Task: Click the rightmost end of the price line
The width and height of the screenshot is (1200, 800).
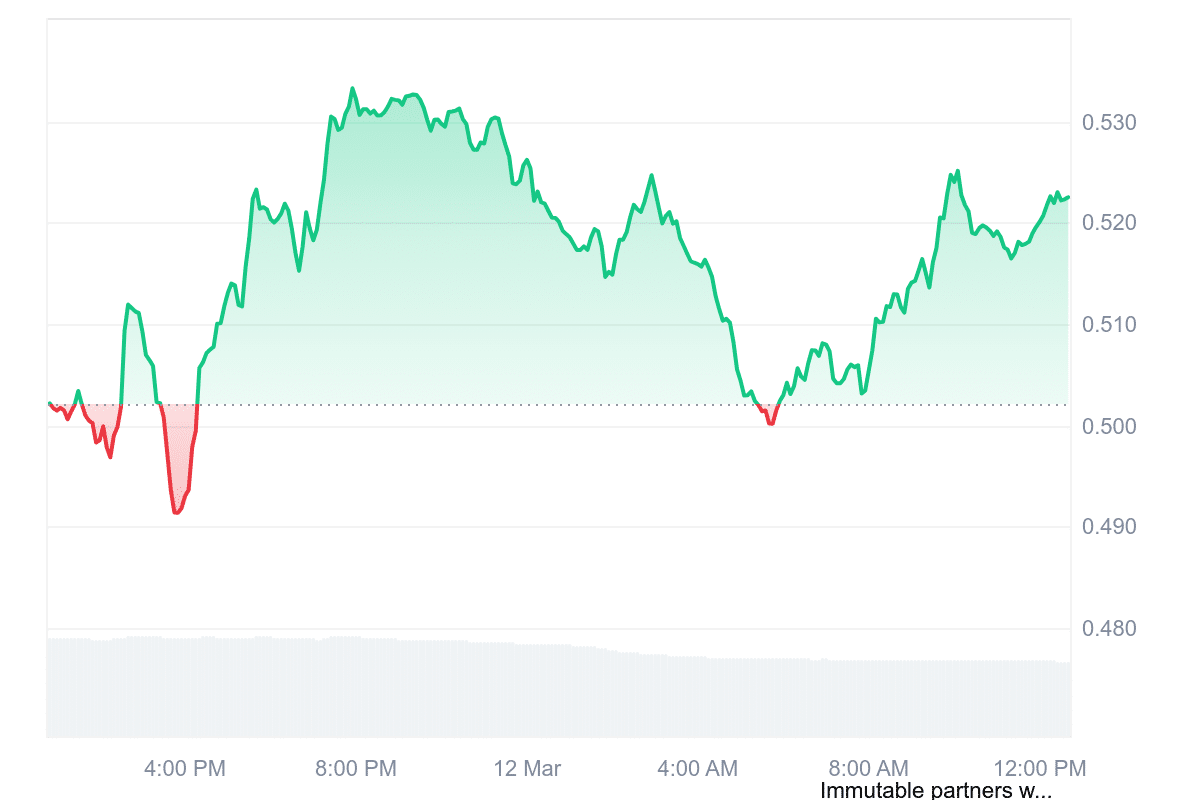Action: click(x=1068, y=197)
